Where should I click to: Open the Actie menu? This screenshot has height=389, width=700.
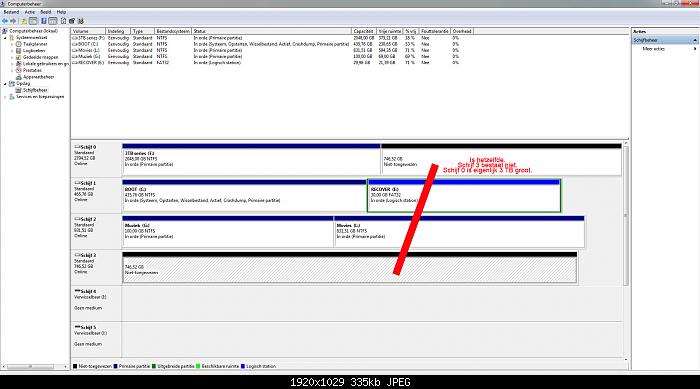[x=29, y=12]
